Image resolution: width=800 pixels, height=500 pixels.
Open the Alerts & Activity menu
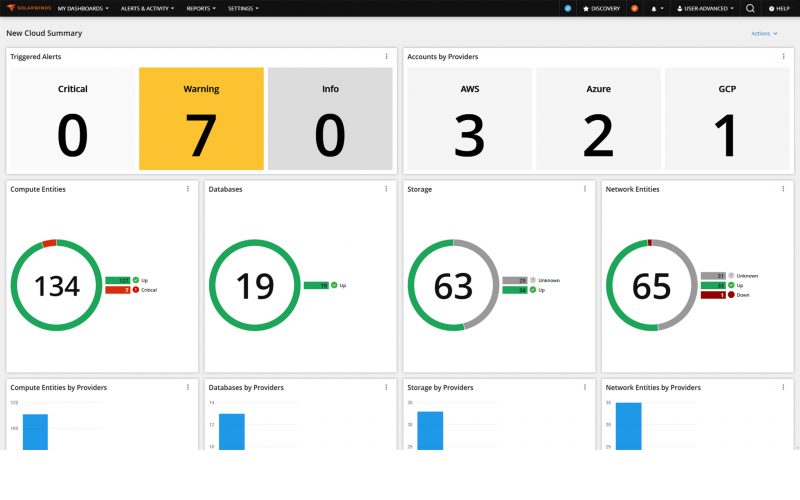tap(147, 8)
